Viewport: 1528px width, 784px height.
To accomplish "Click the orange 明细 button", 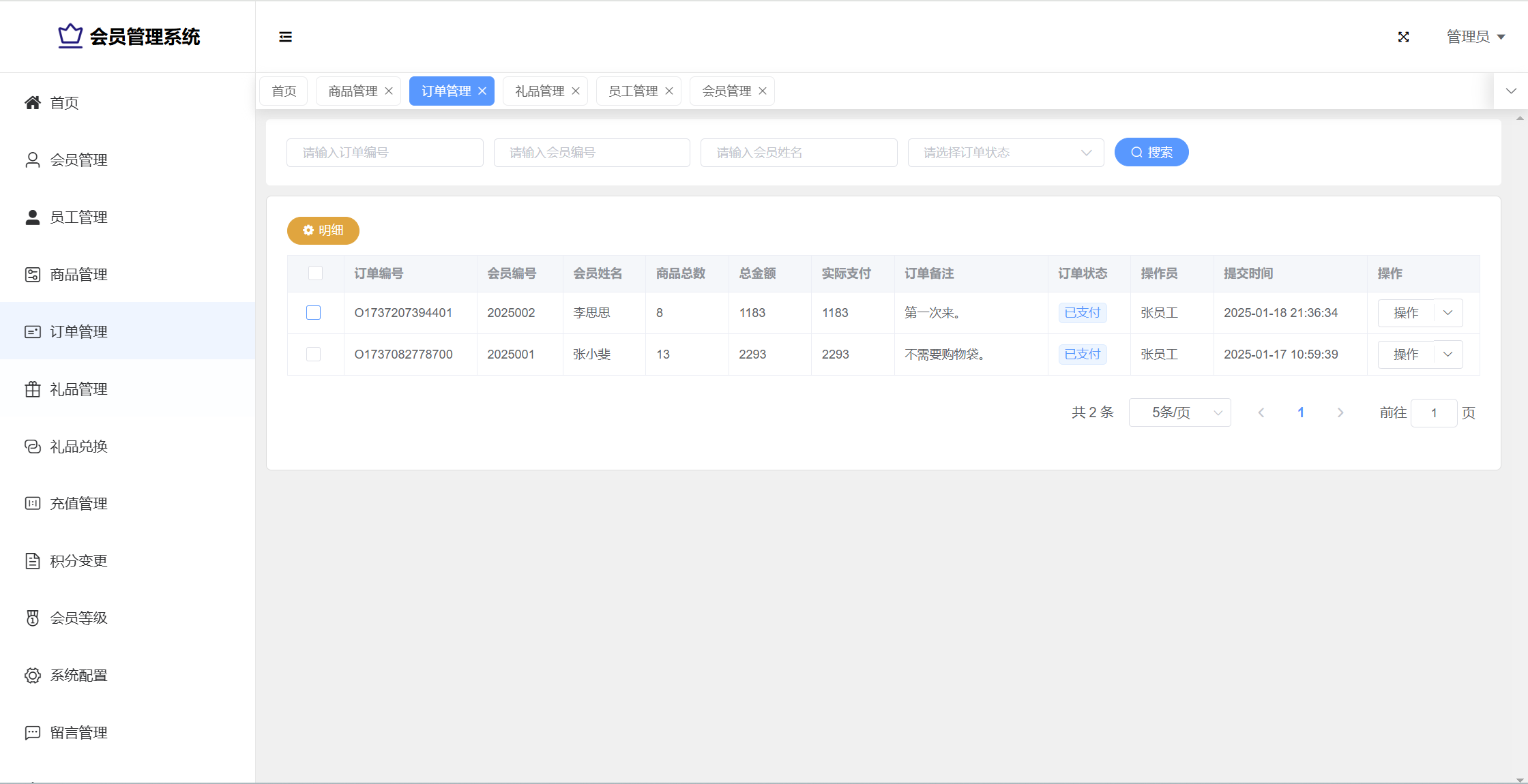I will pos(323,230).
